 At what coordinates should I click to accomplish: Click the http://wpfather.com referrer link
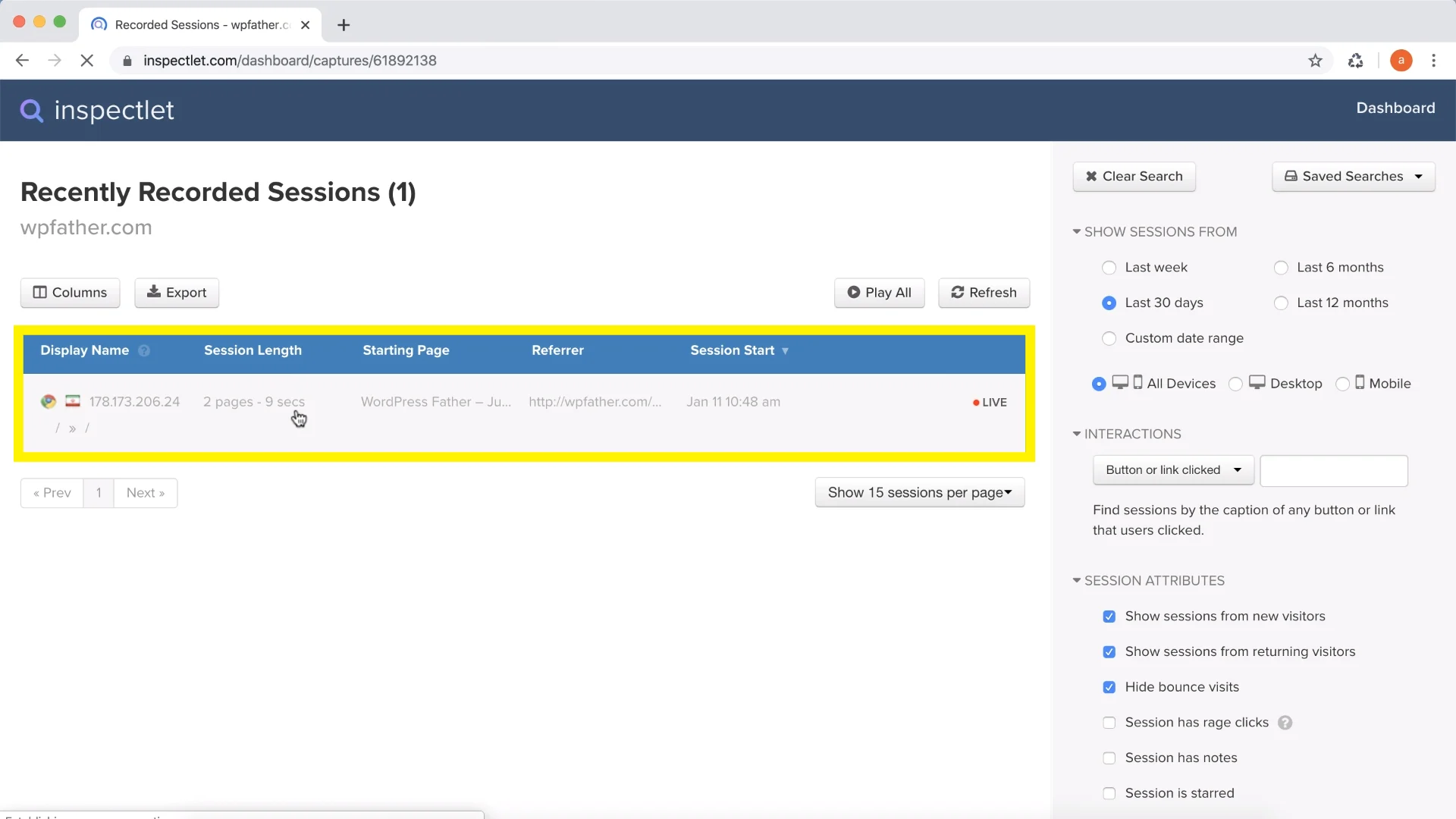pyautogui.click(x=595, y=402)
